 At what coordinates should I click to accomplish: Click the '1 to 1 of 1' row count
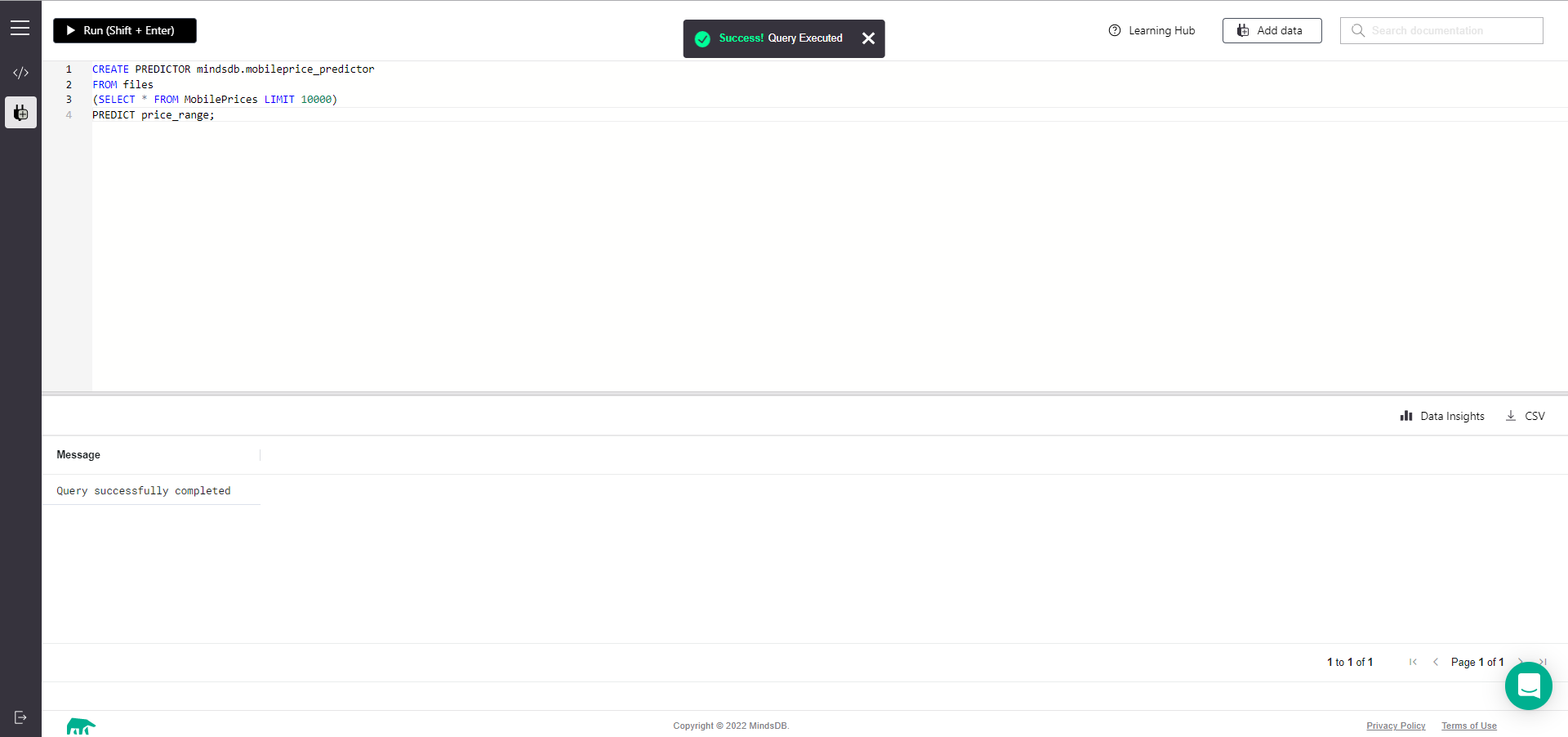pos(1350,662)
